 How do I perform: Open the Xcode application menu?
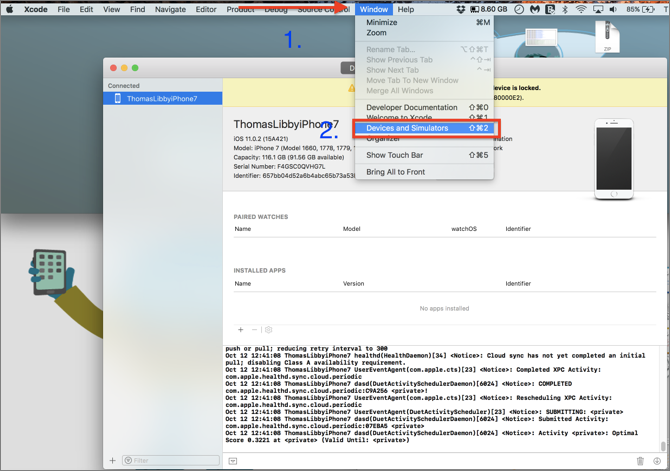(35, 9)
